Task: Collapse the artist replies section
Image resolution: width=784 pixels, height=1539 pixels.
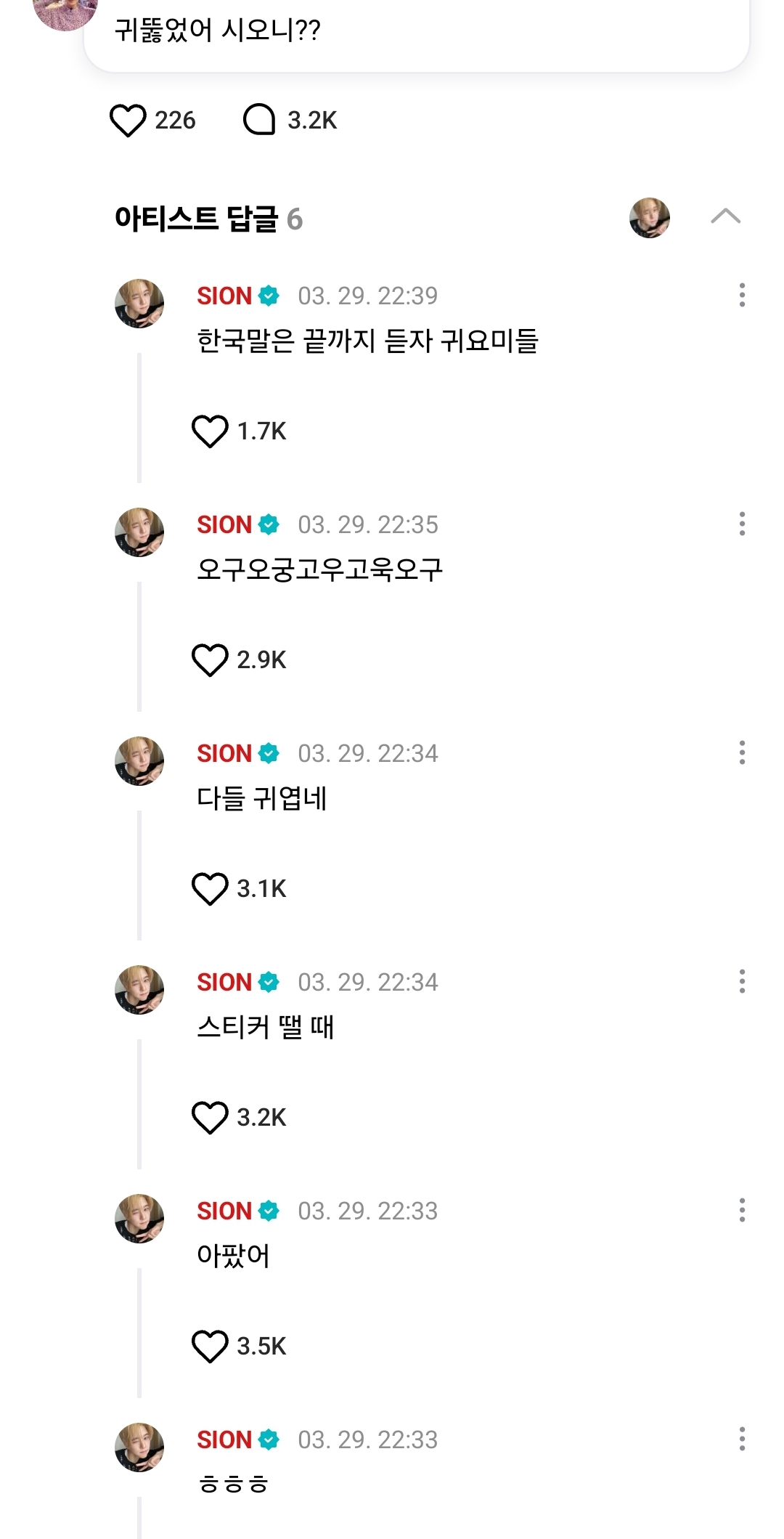Action: coord(725,216)
